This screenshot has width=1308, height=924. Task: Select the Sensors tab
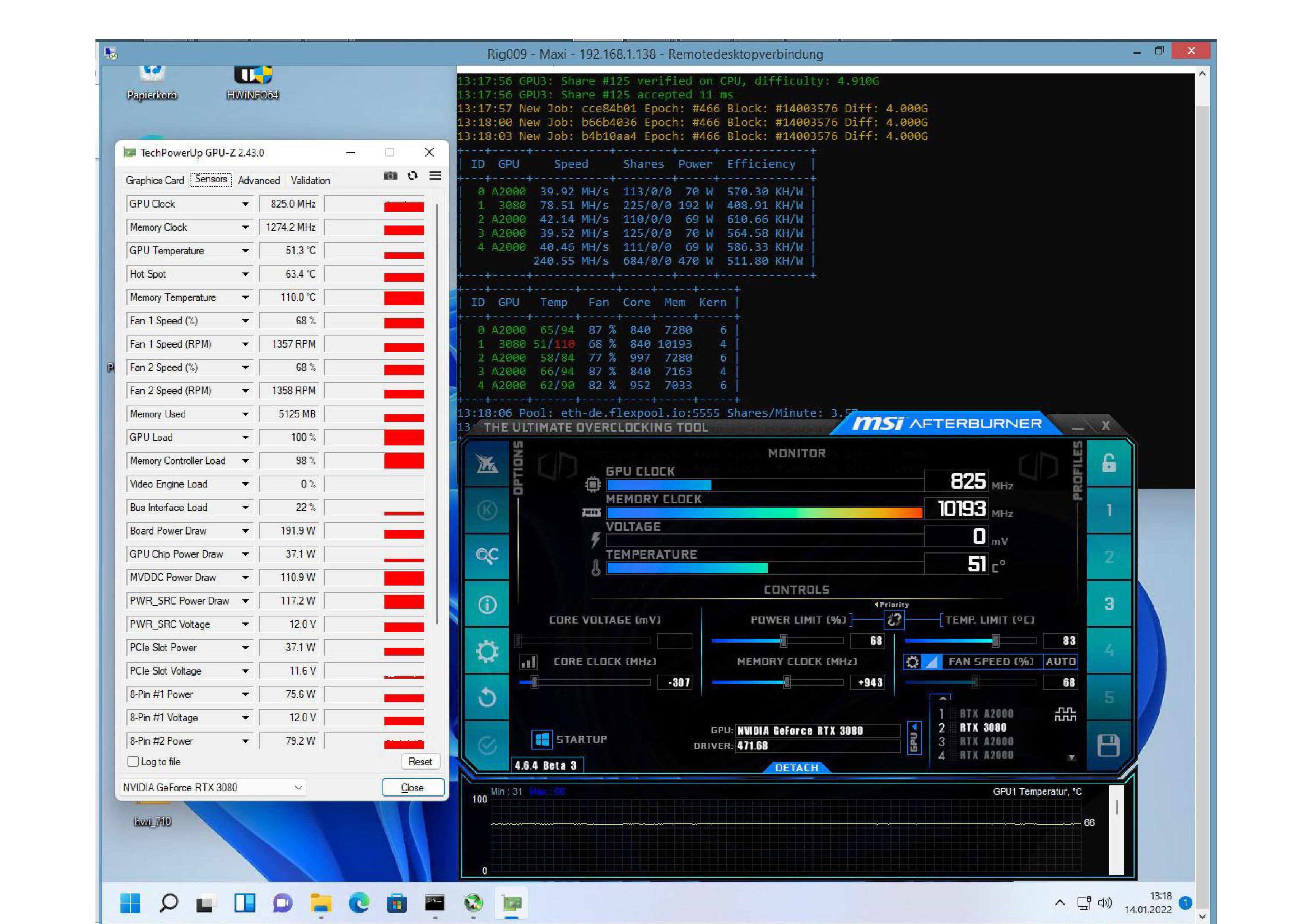211,179
